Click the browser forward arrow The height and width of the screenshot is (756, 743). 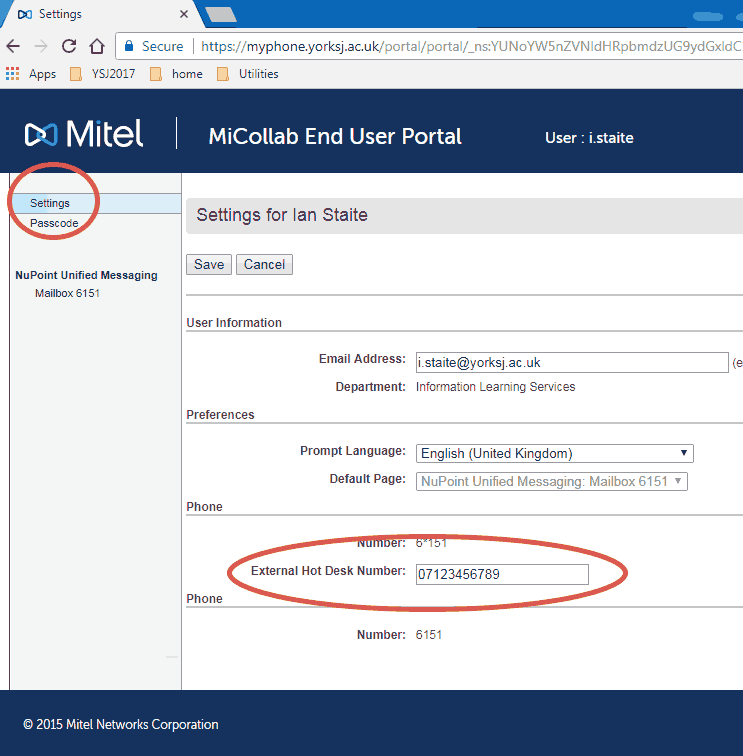41,46
